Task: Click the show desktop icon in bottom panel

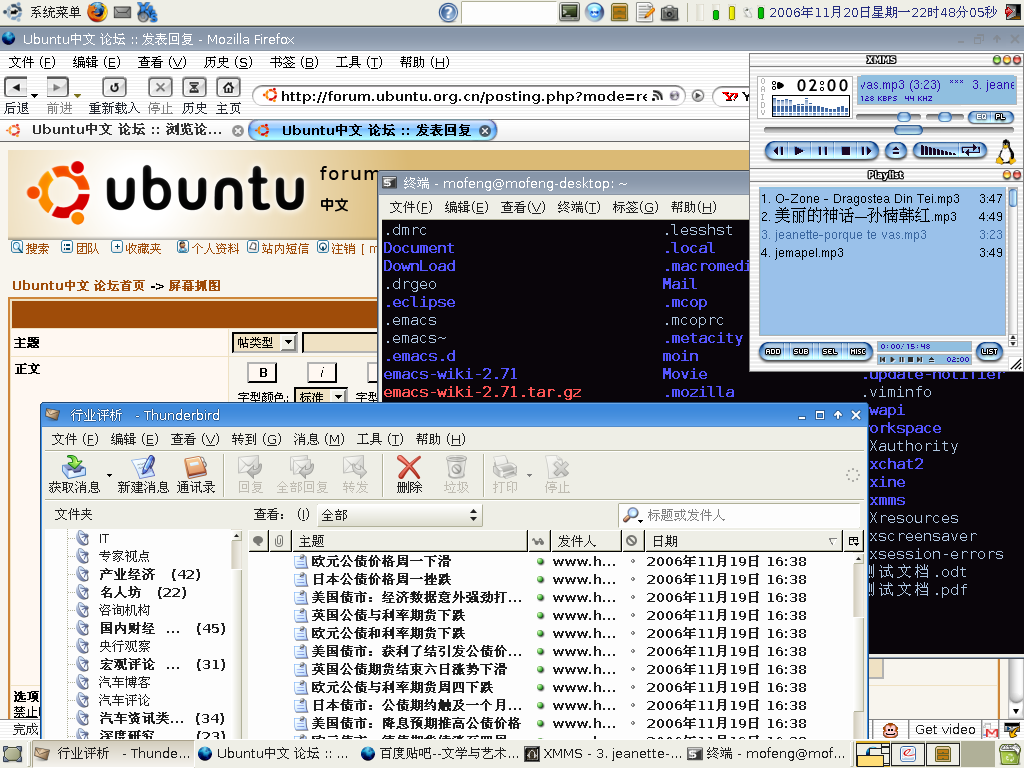Action: tap(12, 754)
